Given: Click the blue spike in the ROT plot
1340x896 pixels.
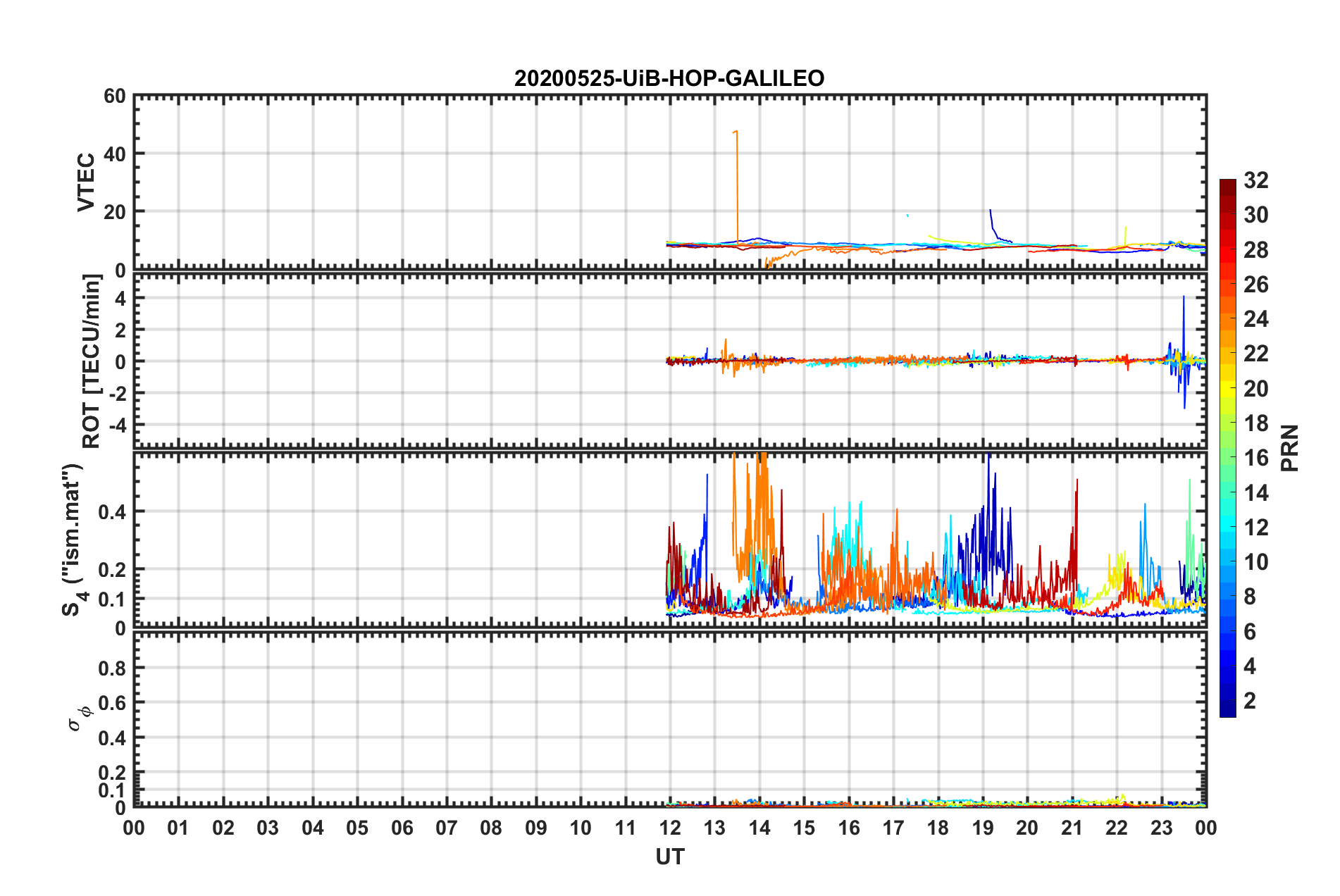Looking at the screenshot, I should click(1184, 351).
